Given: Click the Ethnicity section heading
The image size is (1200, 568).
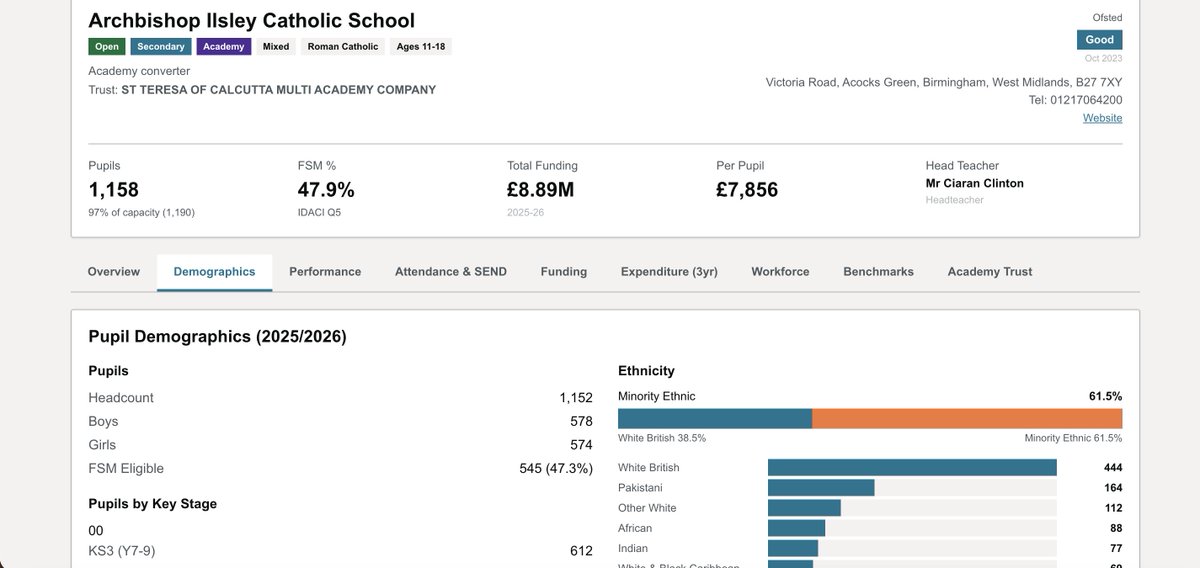Looking at the screenshot, I should pyautogui.click(x=646, y=371).
